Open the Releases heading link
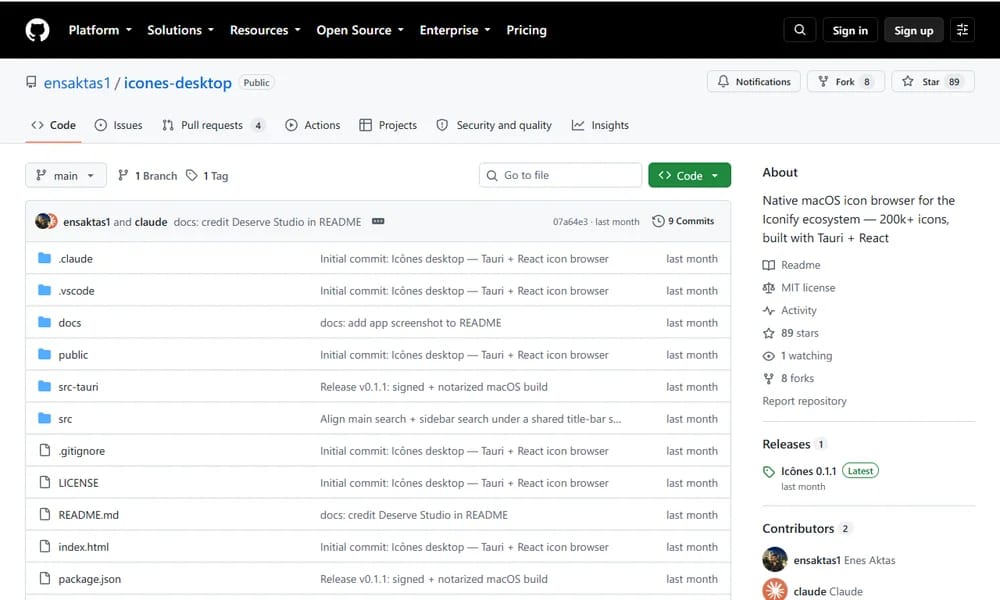The height and width of the screenshot is (600, 1000). point(786,444)
